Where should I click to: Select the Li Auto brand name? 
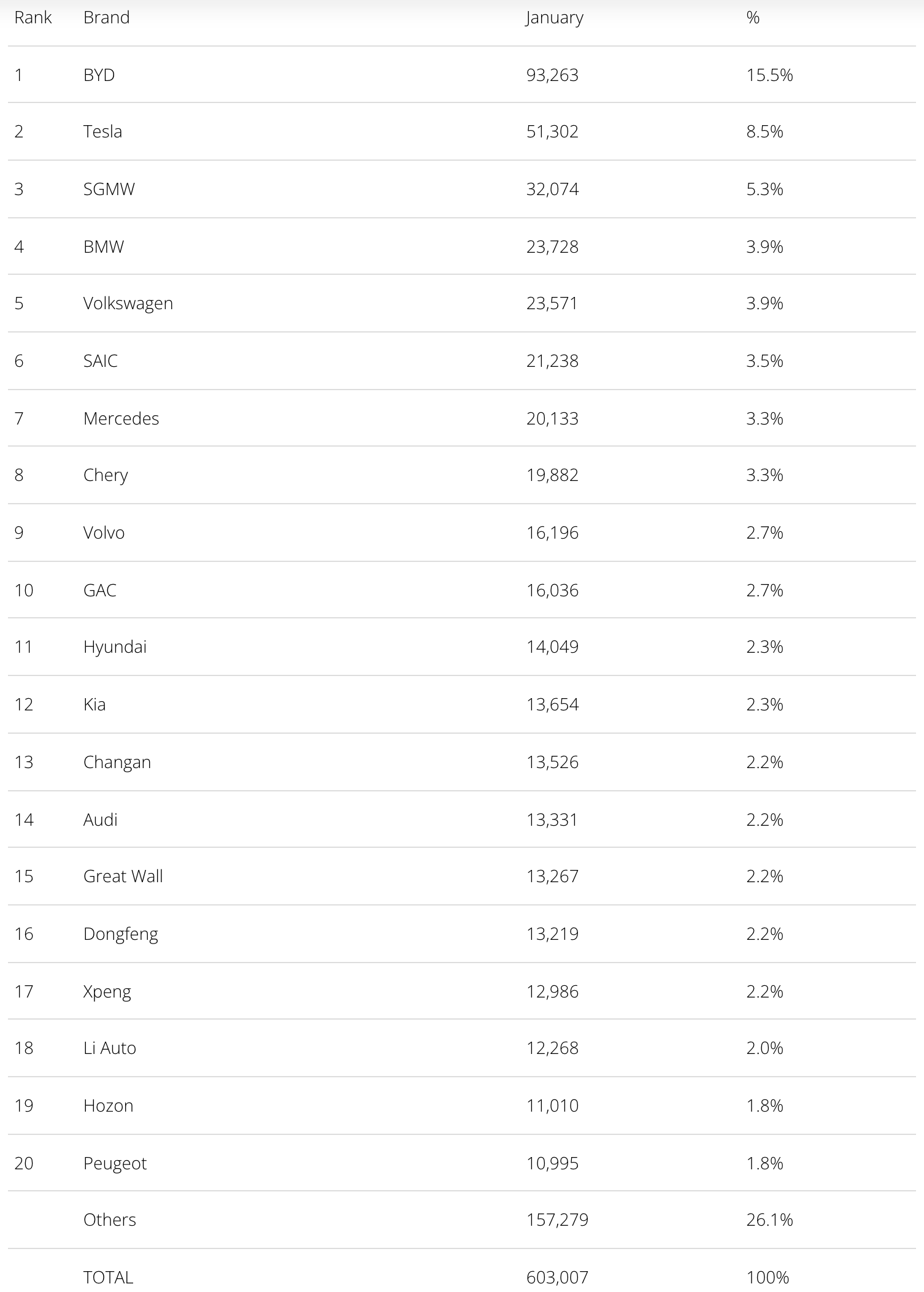pyautogui.click(x=110, y=1048)
